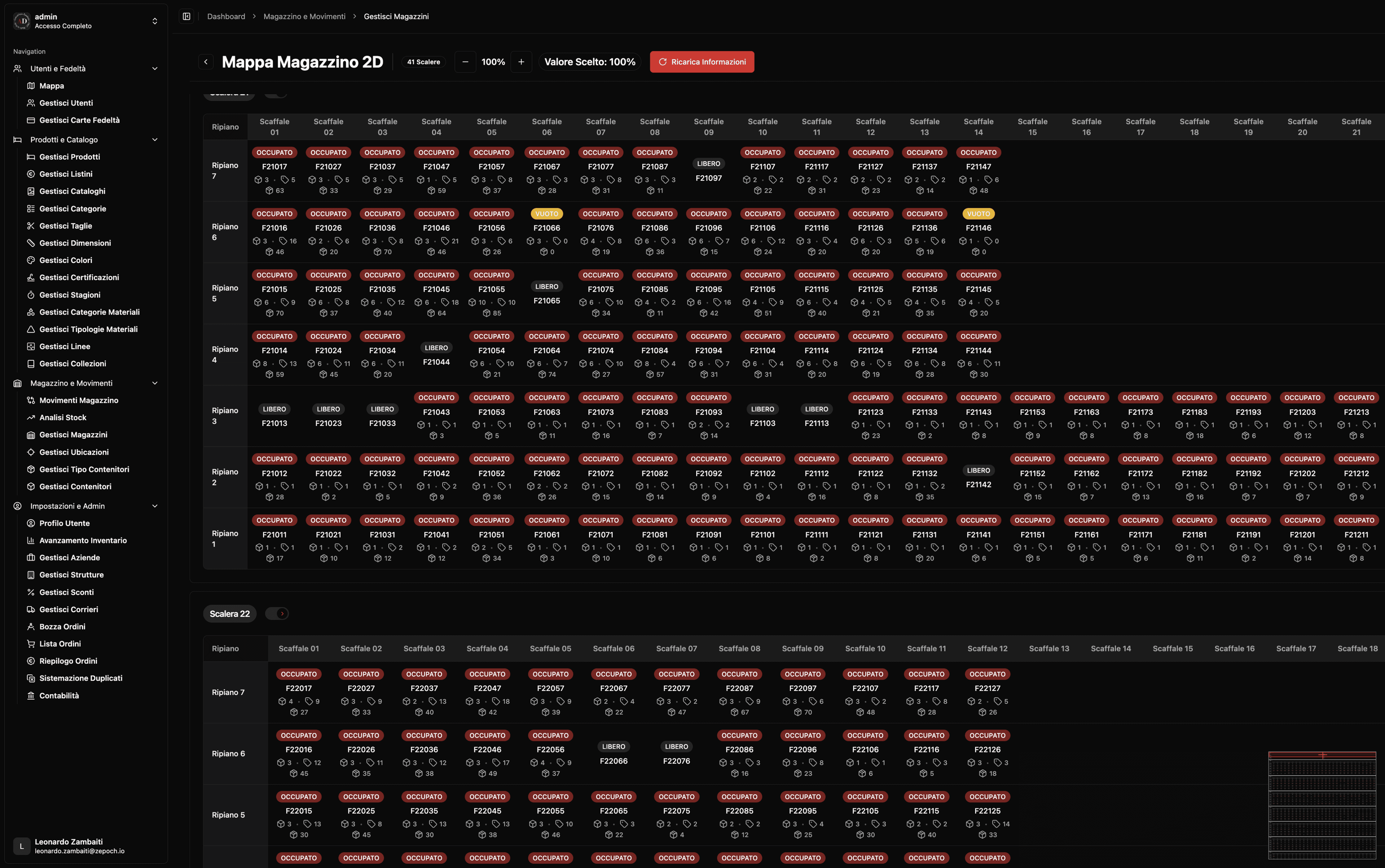
Task: Open Gestisci Prodotti in sidebar
Action: 70,157
